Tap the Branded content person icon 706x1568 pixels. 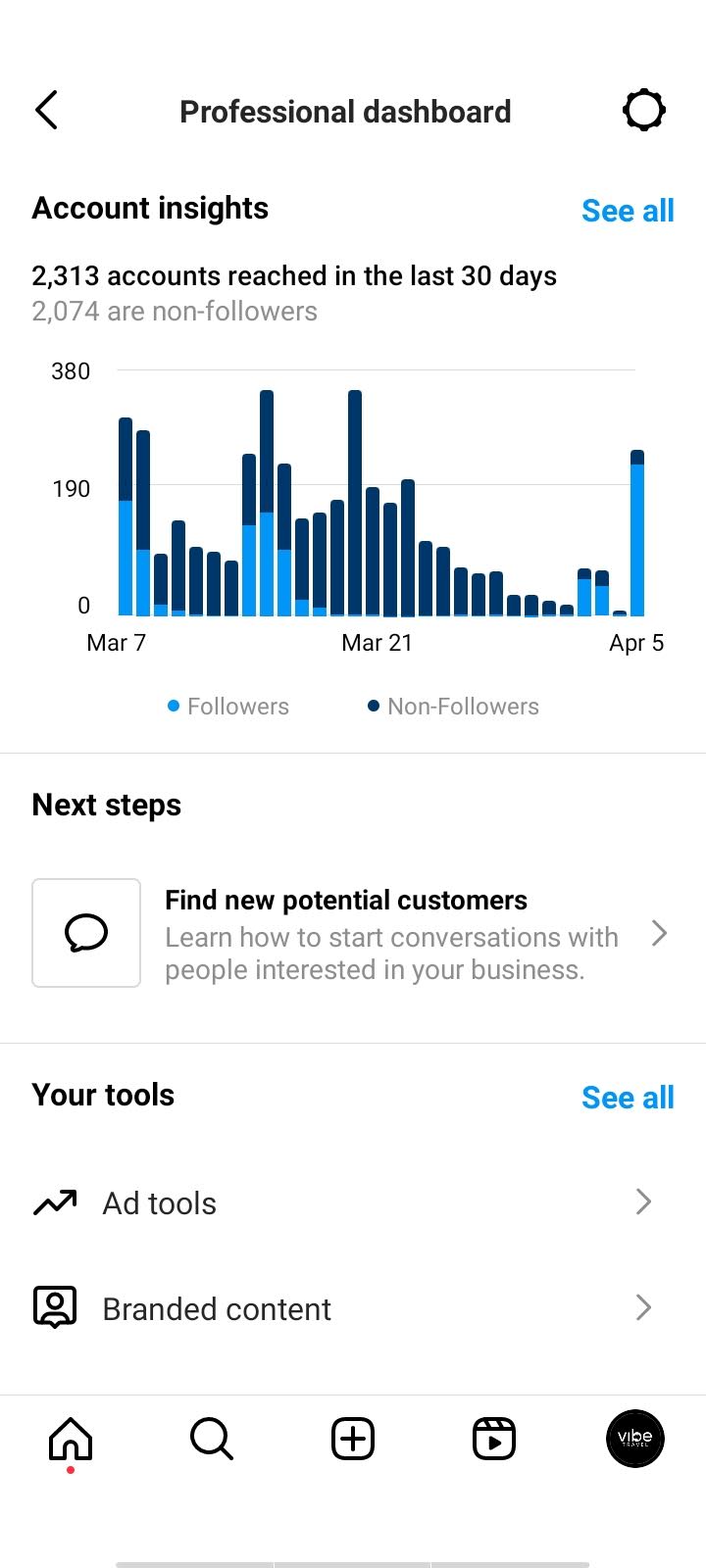coord(55,1307)
